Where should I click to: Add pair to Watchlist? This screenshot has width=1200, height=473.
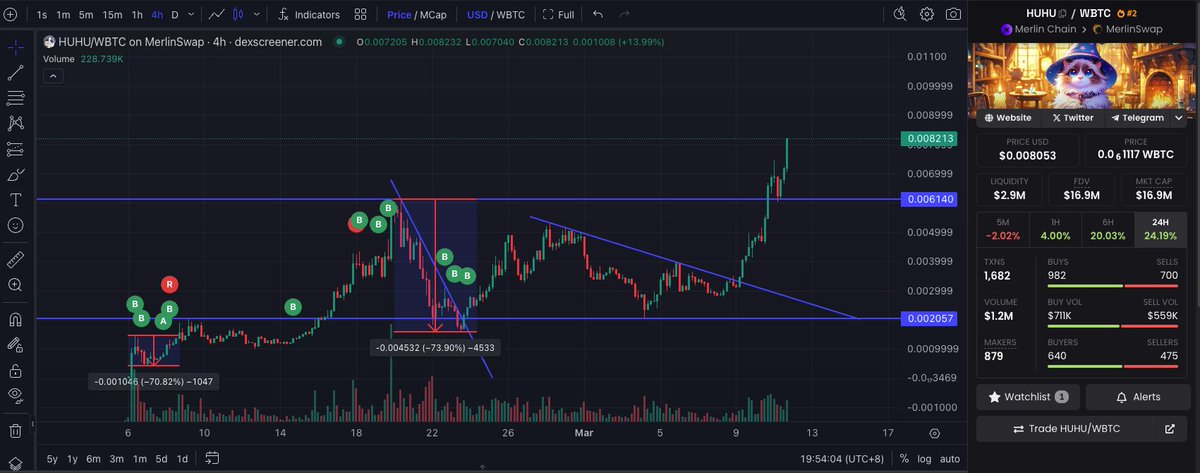coord(1029,397)
